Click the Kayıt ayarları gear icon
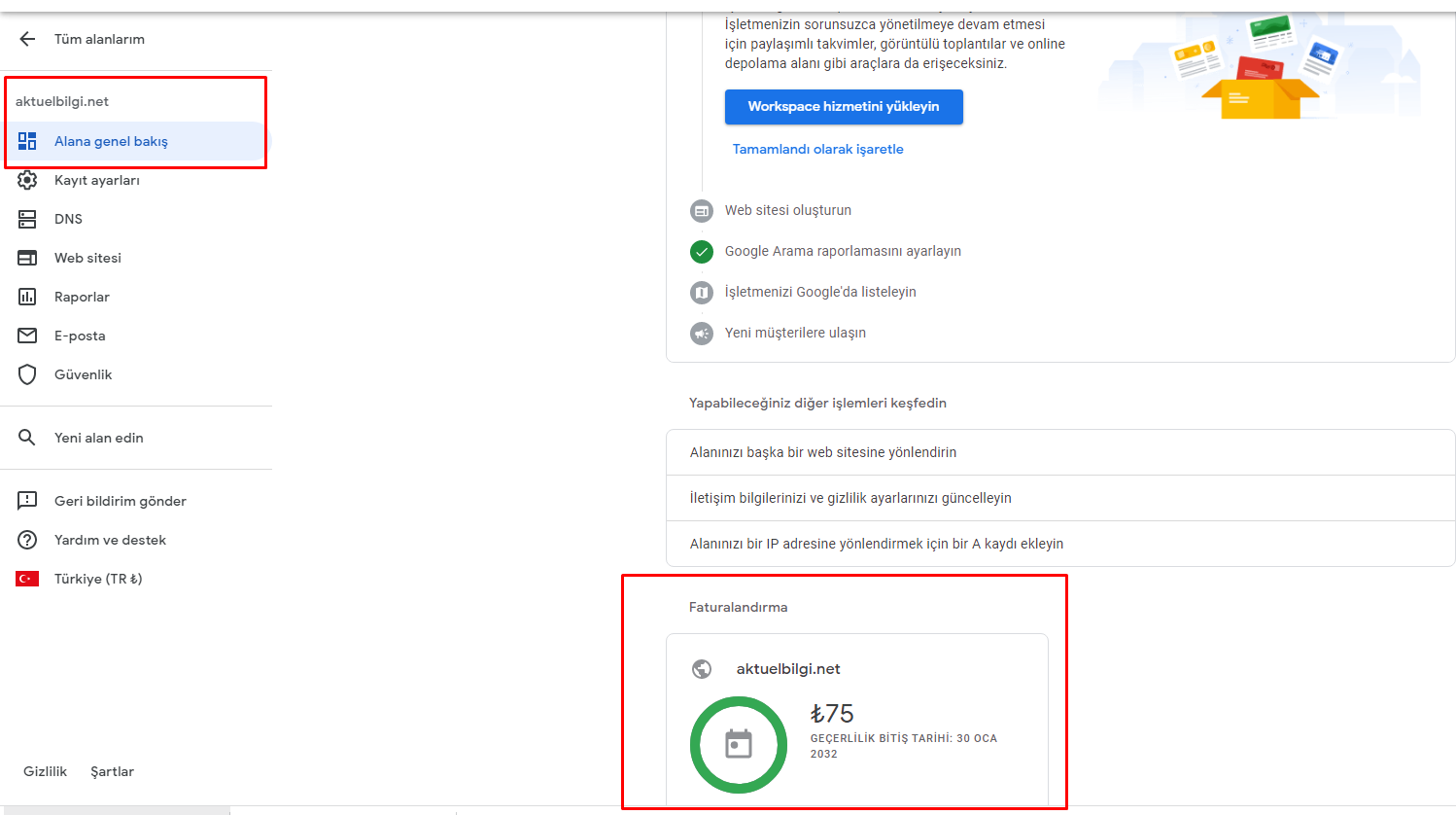The height and width of the screenshot is (815, 1456). click(x=27, y=180)
